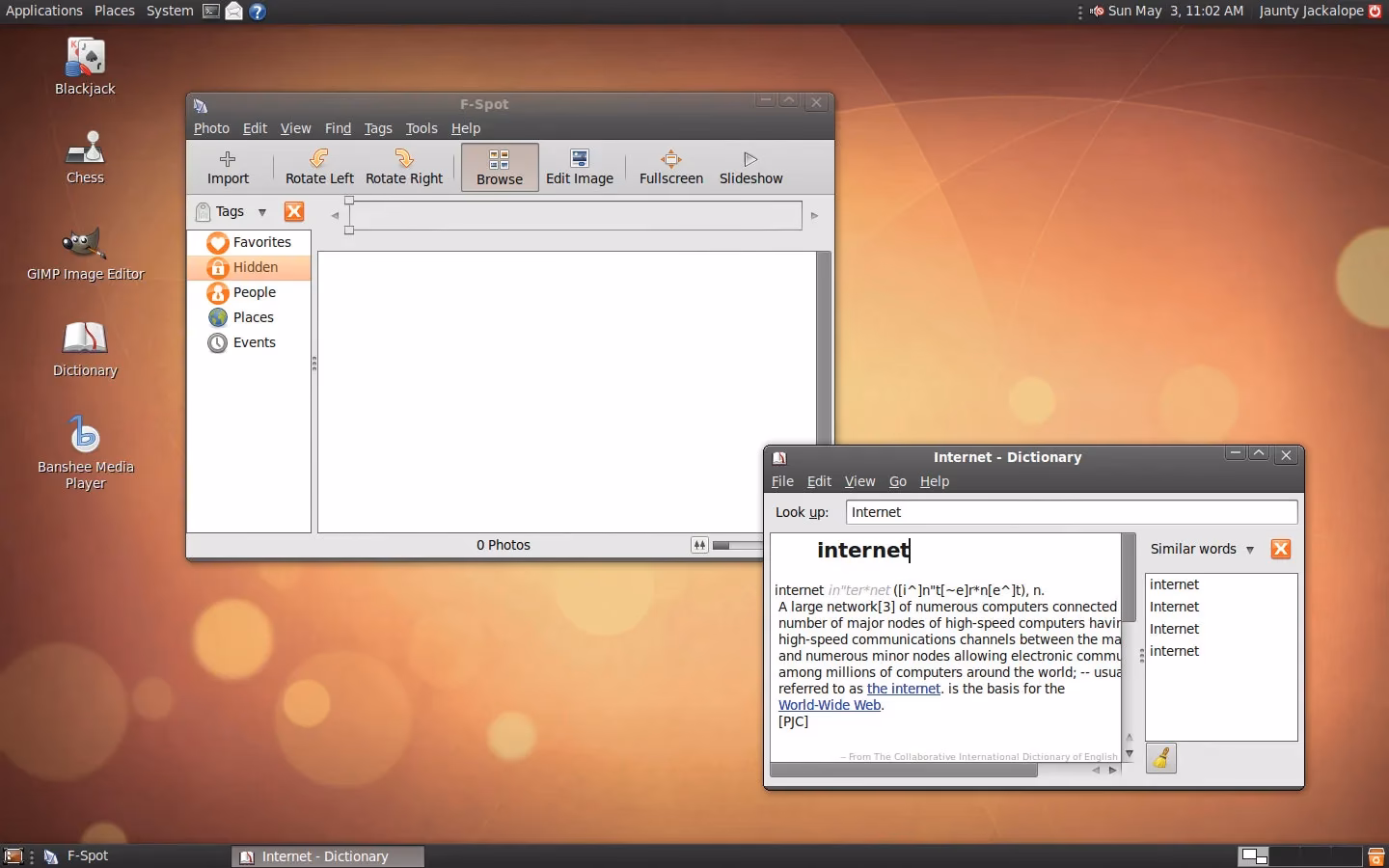Open the Go menu in Dictionary
Screen dimensions: 1389x868
pos(897,481)
